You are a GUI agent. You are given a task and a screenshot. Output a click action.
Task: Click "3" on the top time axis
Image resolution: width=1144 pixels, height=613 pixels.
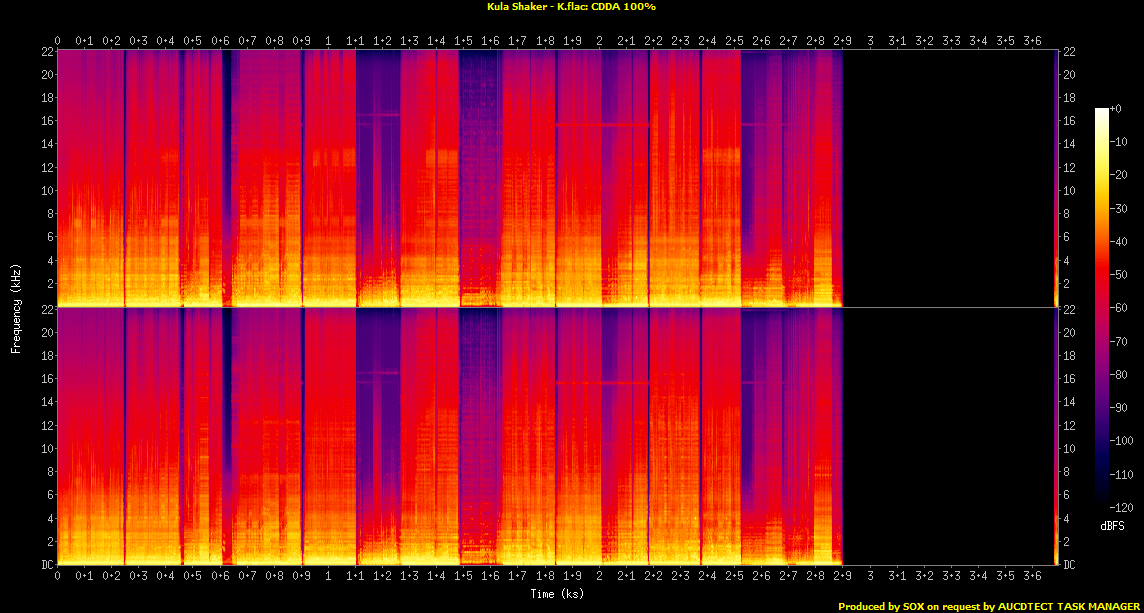click(x=870, y=39)
